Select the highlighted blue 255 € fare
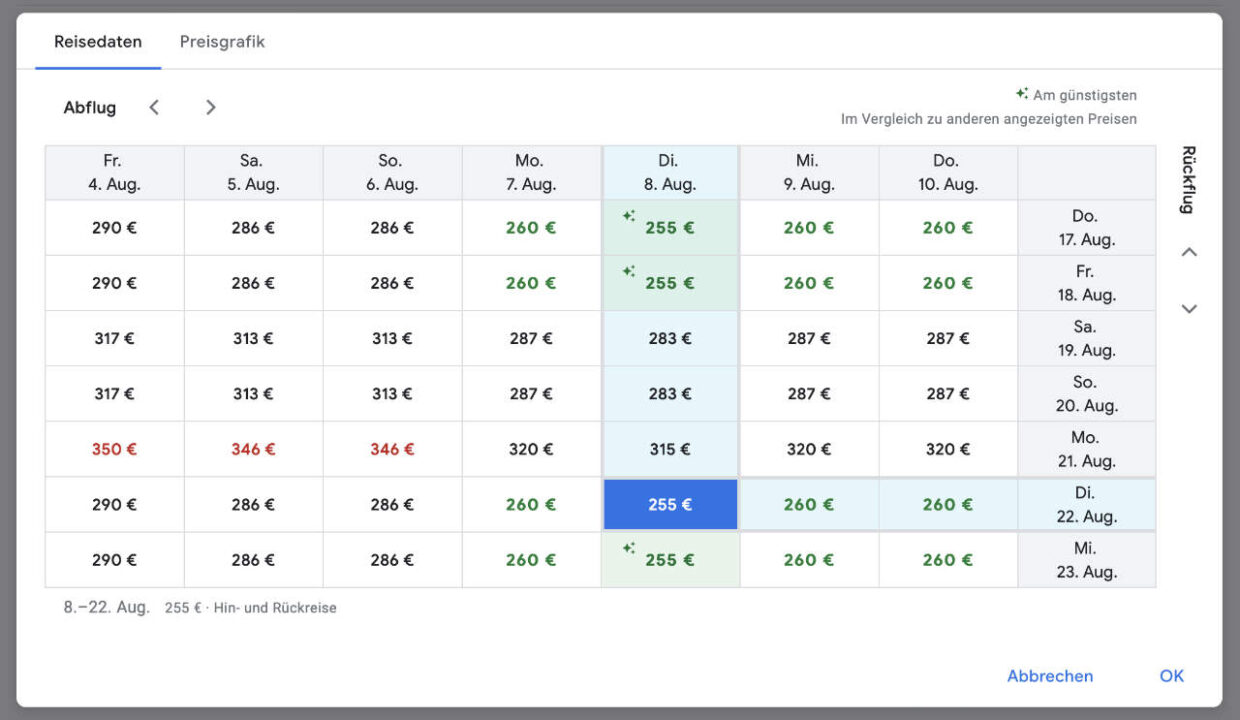Image resolution: width=1240 pixels, height=720 pixels. [x=670, y=504]
